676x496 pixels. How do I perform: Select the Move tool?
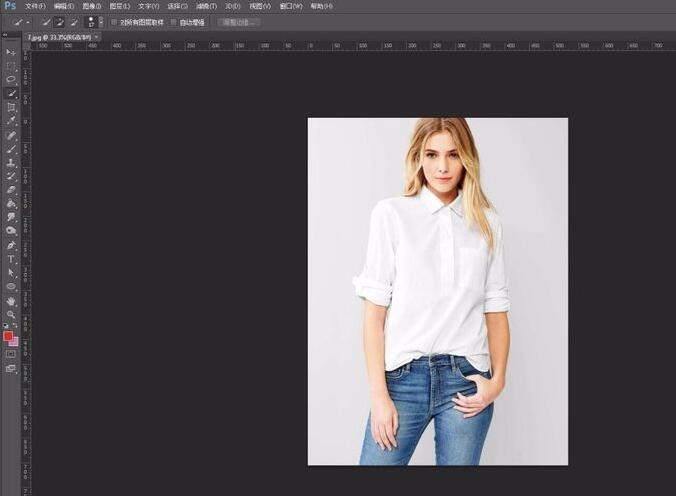coord(11,52)
